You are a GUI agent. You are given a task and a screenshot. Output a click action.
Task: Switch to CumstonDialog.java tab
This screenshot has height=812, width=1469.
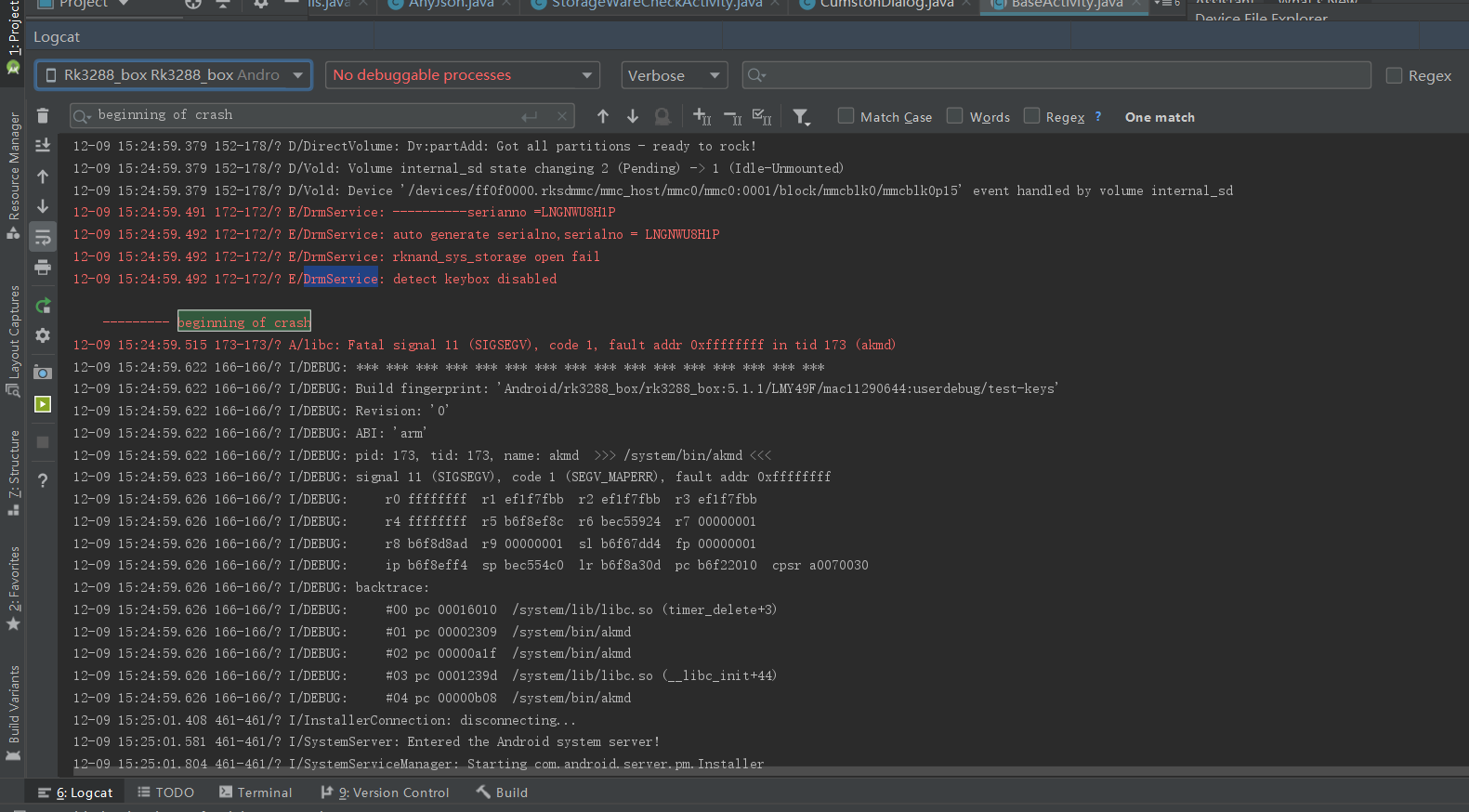point(886,5)
